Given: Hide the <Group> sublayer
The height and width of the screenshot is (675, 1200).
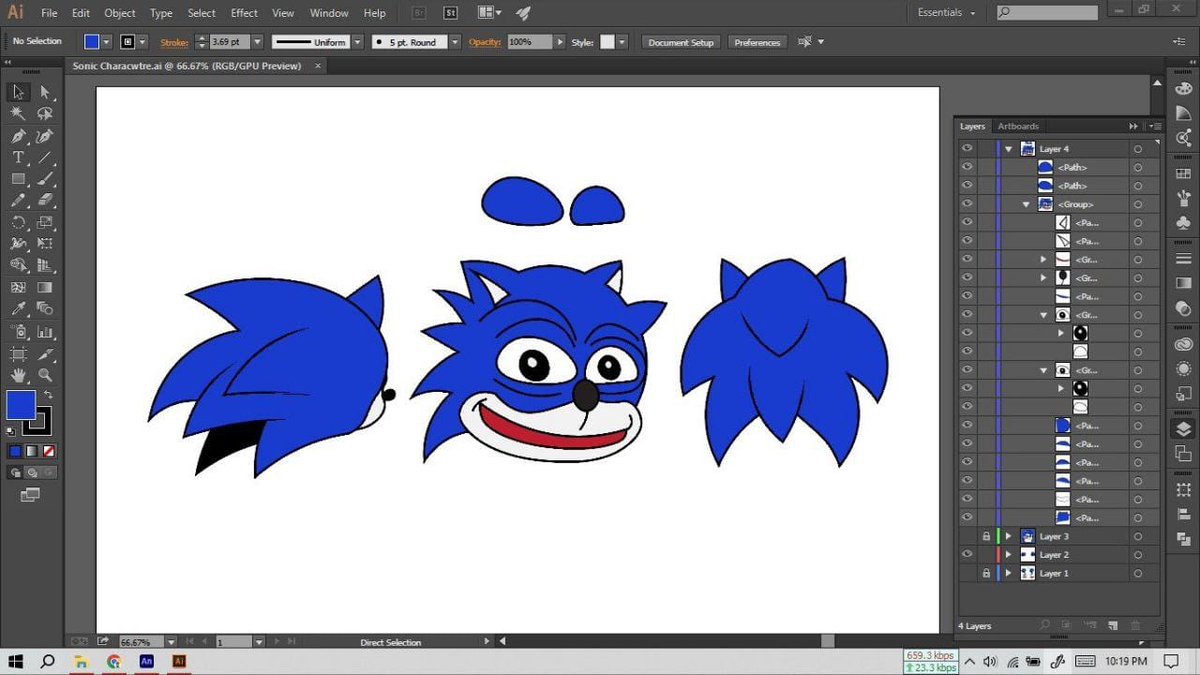Looking at the screenshot, I should (966, 204).
